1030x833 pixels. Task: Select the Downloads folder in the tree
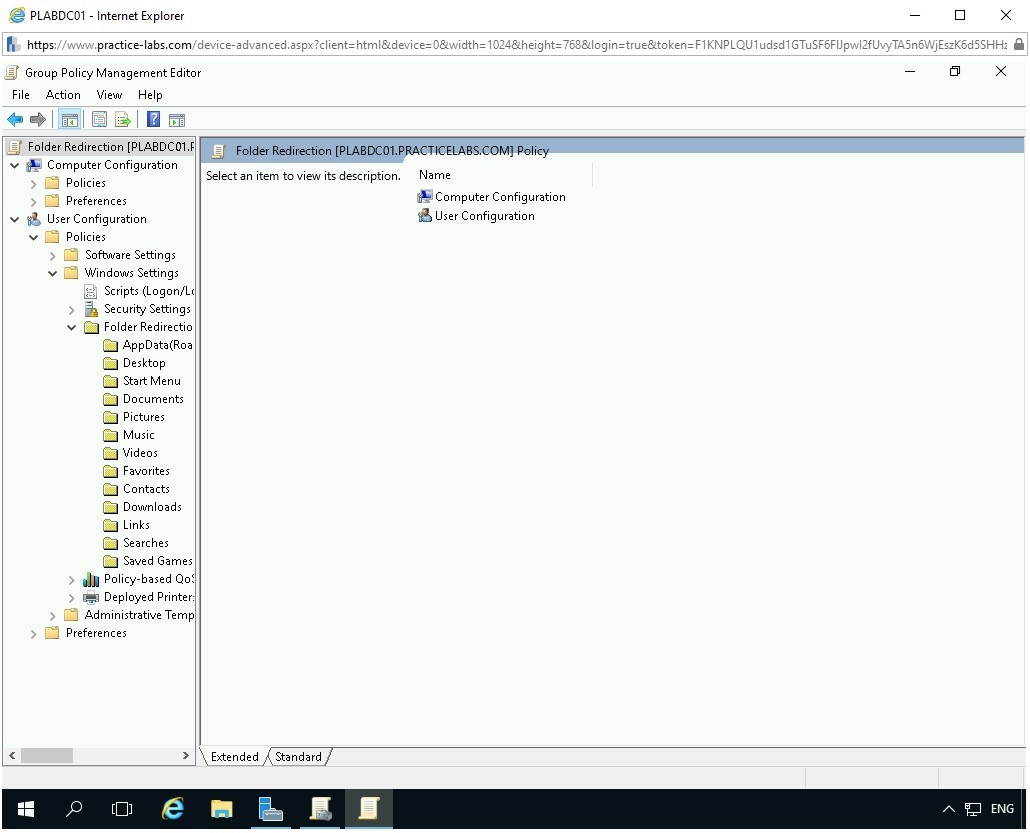(x=152, y=507)
